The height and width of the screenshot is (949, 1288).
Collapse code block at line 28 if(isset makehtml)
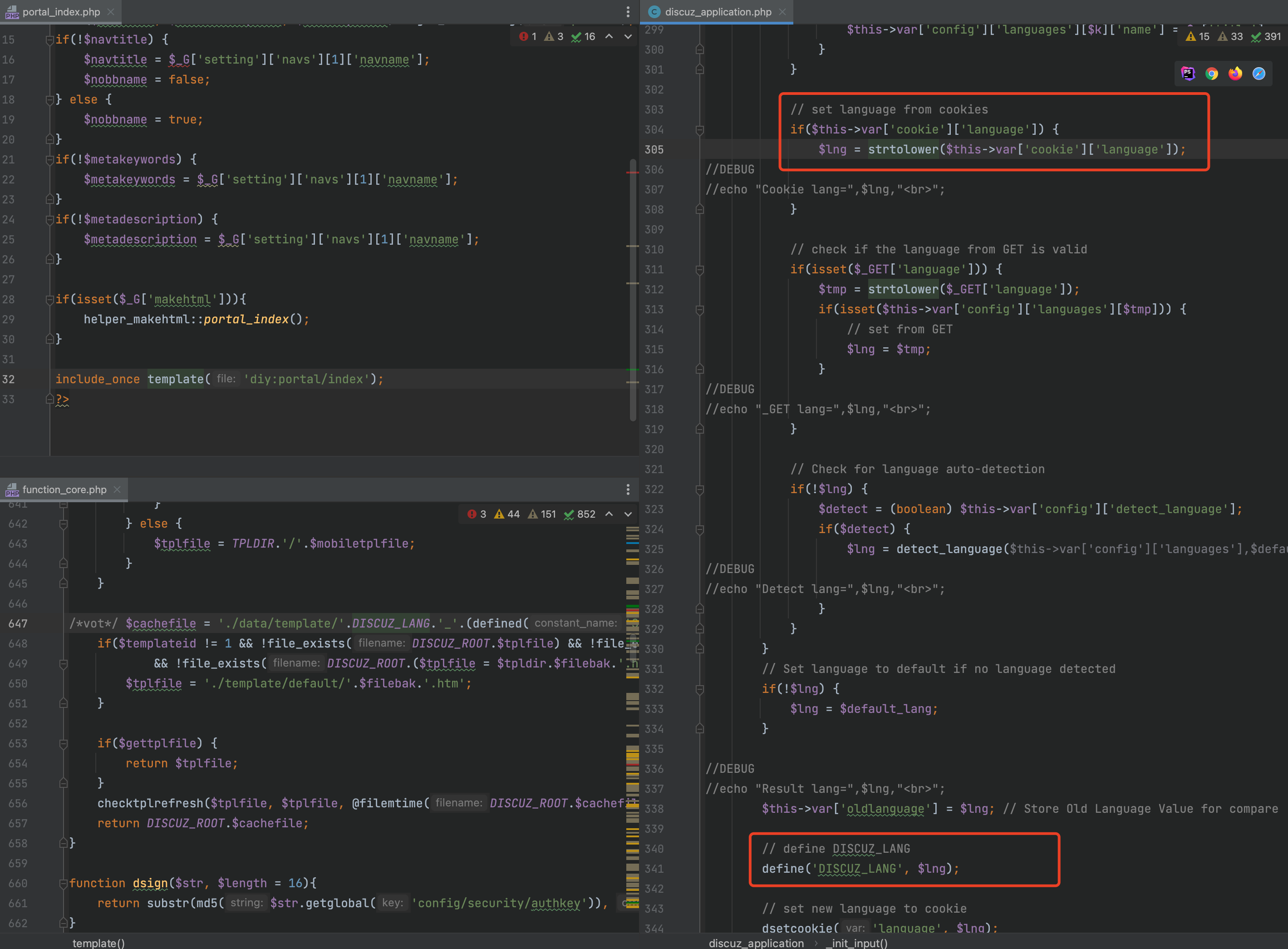pyautogui.click(x=49, y=299)
